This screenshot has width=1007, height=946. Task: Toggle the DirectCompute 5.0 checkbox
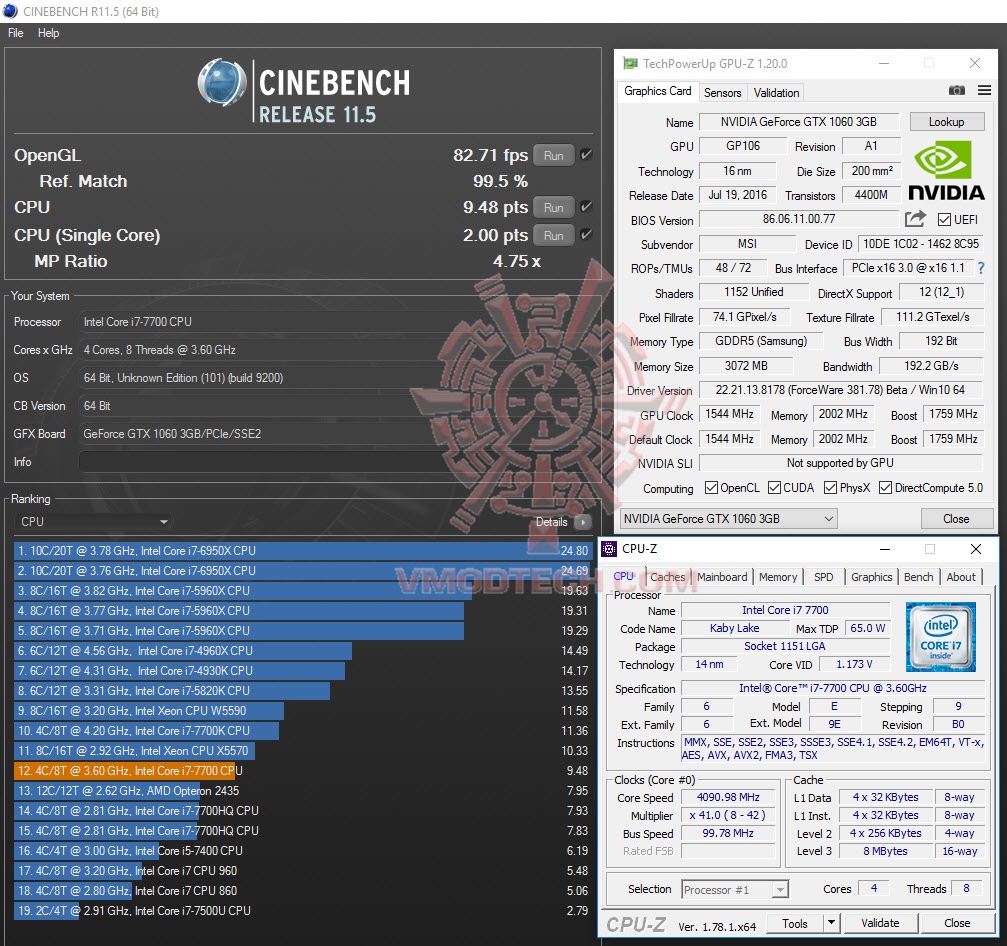click(x=885, y=487)
